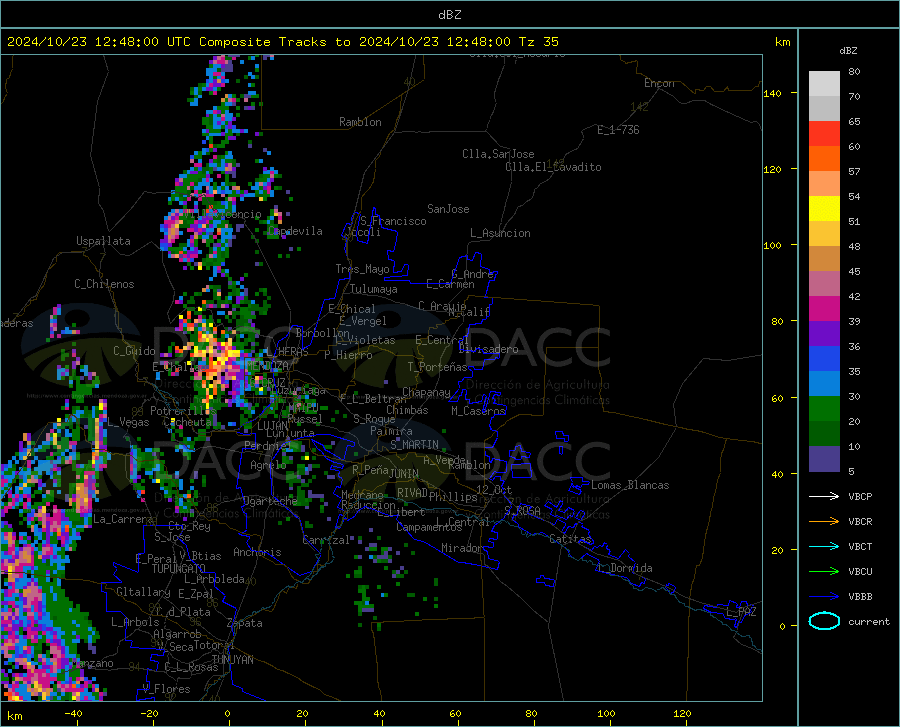Click the La_Carrera place label
Screen dimensions: 900x727
point(123,519)
